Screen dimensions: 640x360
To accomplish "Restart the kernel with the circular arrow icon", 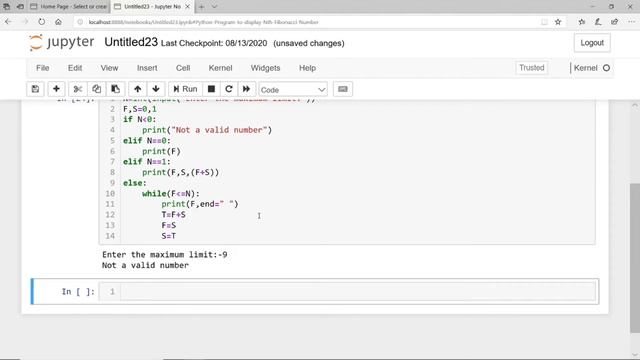I will [229, 89].
